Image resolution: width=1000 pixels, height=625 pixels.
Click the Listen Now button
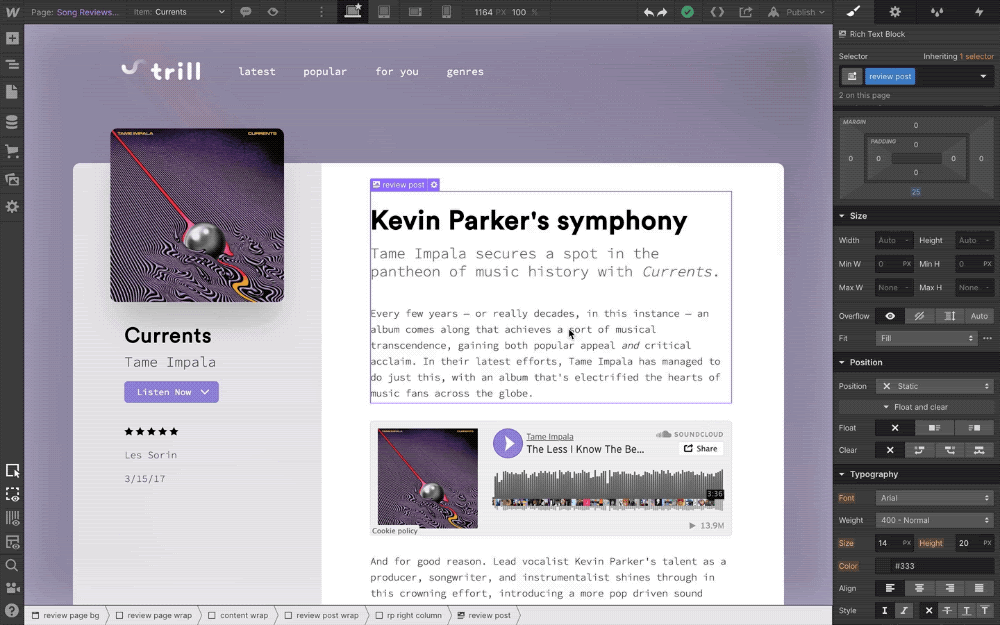tap(171, 392)
